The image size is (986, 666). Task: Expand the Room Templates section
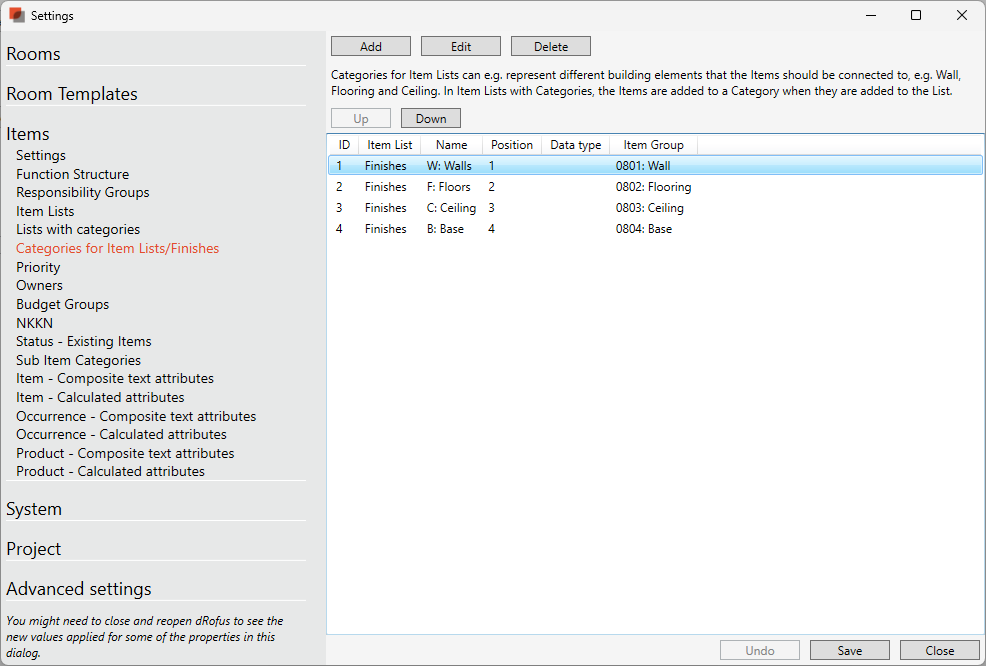point(72,94)
